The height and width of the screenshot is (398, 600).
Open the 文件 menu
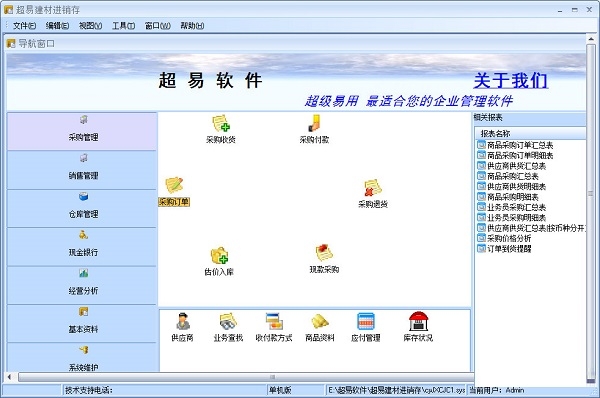[x=24, y=26]
